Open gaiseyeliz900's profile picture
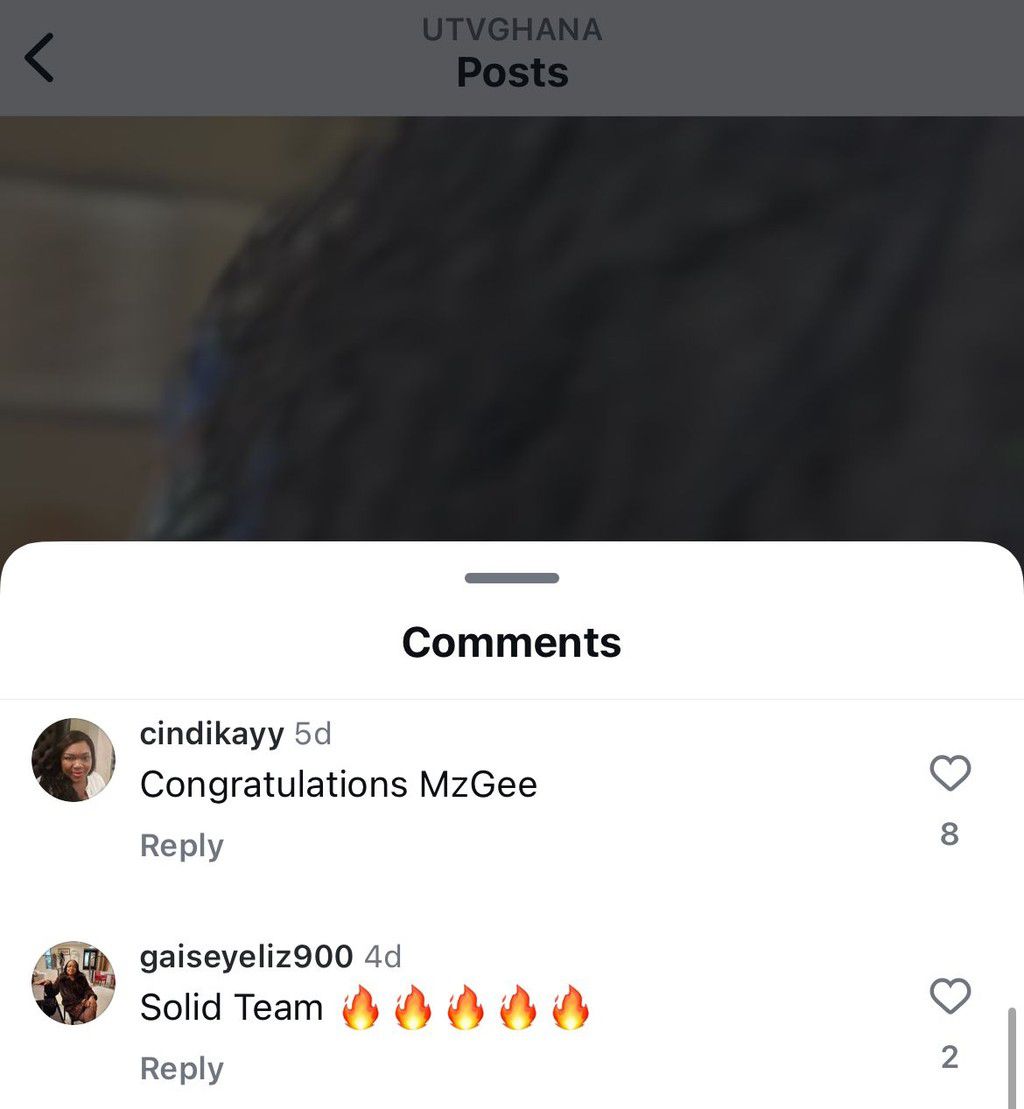 click(74, 982)
